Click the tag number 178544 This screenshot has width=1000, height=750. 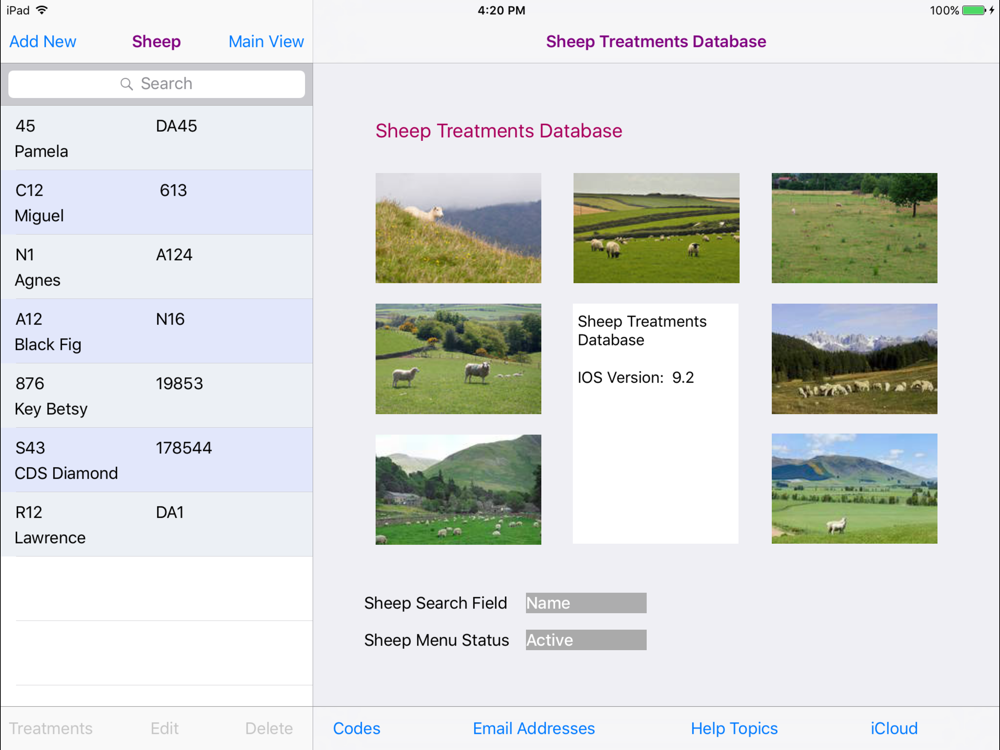pyautogui.click(x=184, y=448)
